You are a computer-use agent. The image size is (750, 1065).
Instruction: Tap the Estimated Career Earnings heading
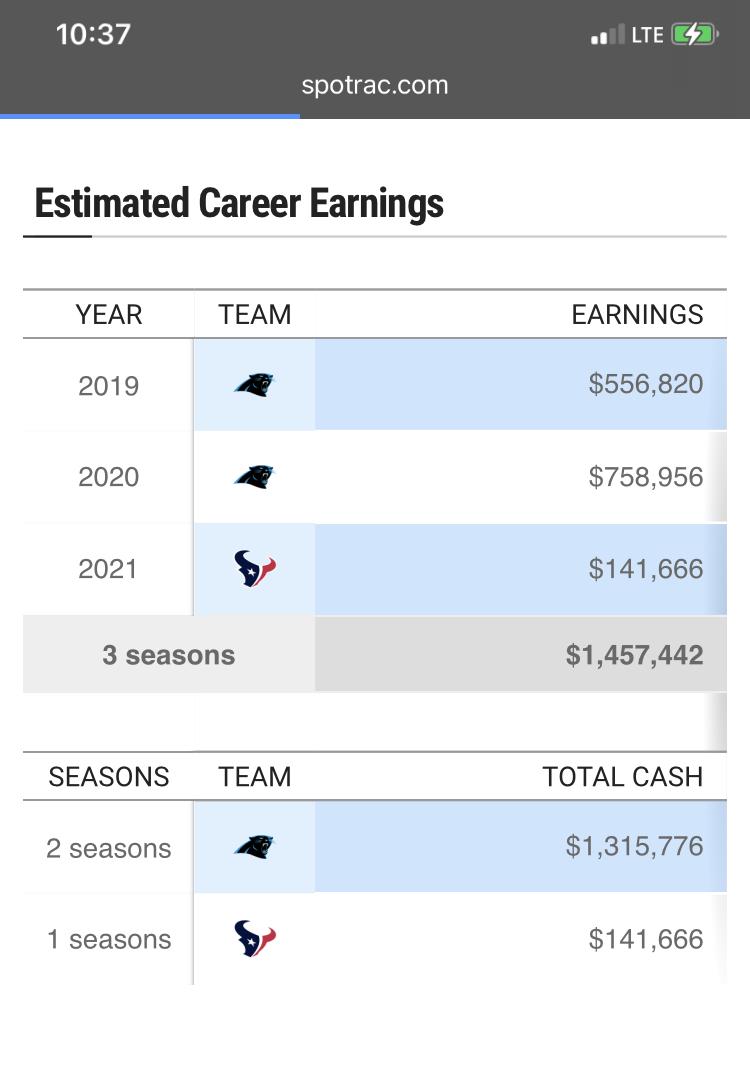pos(239,203)
